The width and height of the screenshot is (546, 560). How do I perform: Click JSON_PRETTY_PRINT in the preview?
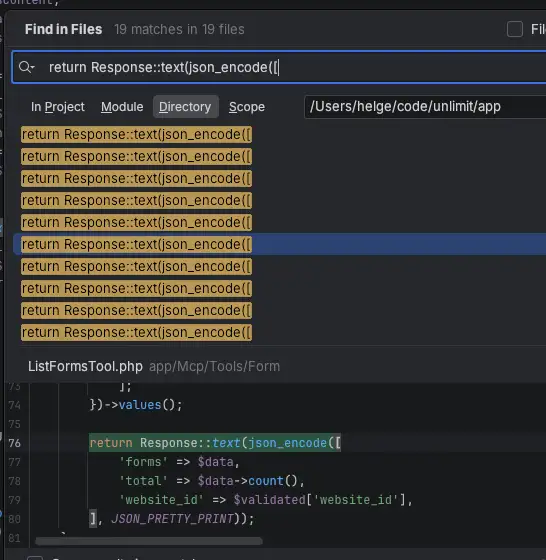point(172,519)
